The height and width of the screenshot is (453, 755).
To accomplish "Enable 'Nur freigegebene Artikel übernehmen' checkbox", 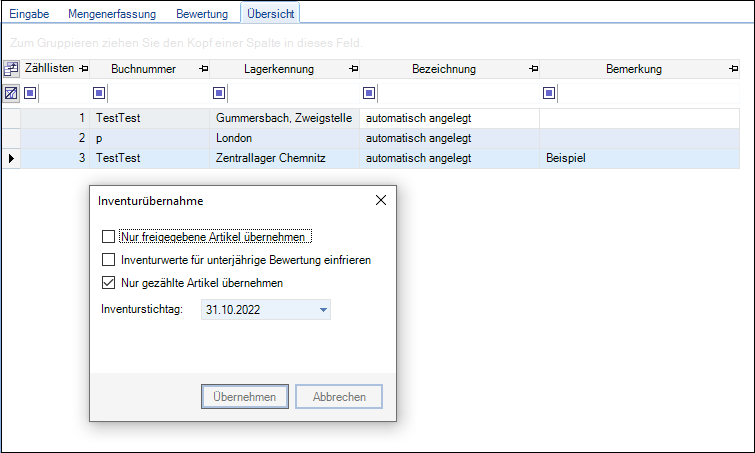I will (108, 237).
